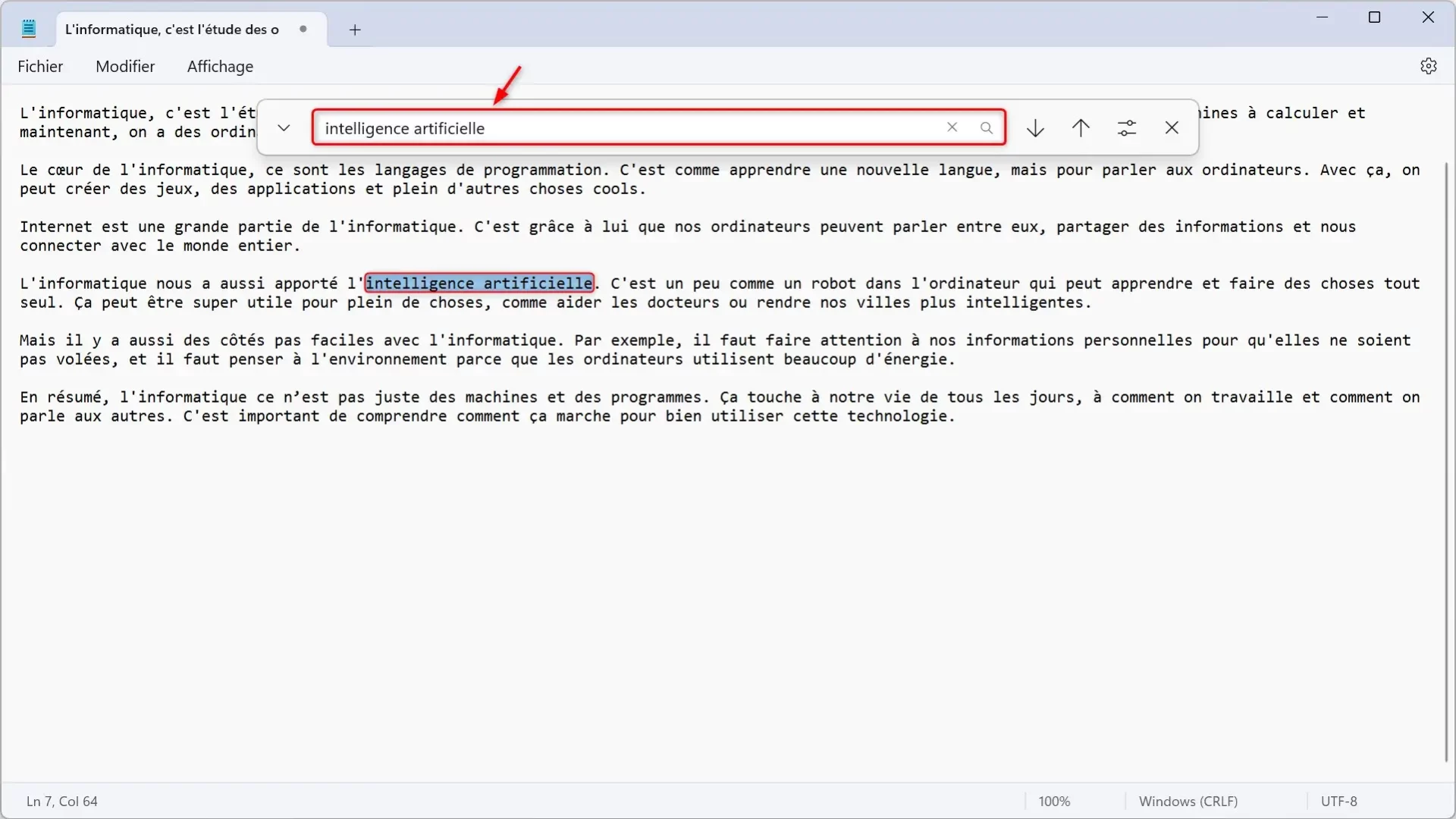
Task: Open the Affichage menu
Action: coord(220,66)
